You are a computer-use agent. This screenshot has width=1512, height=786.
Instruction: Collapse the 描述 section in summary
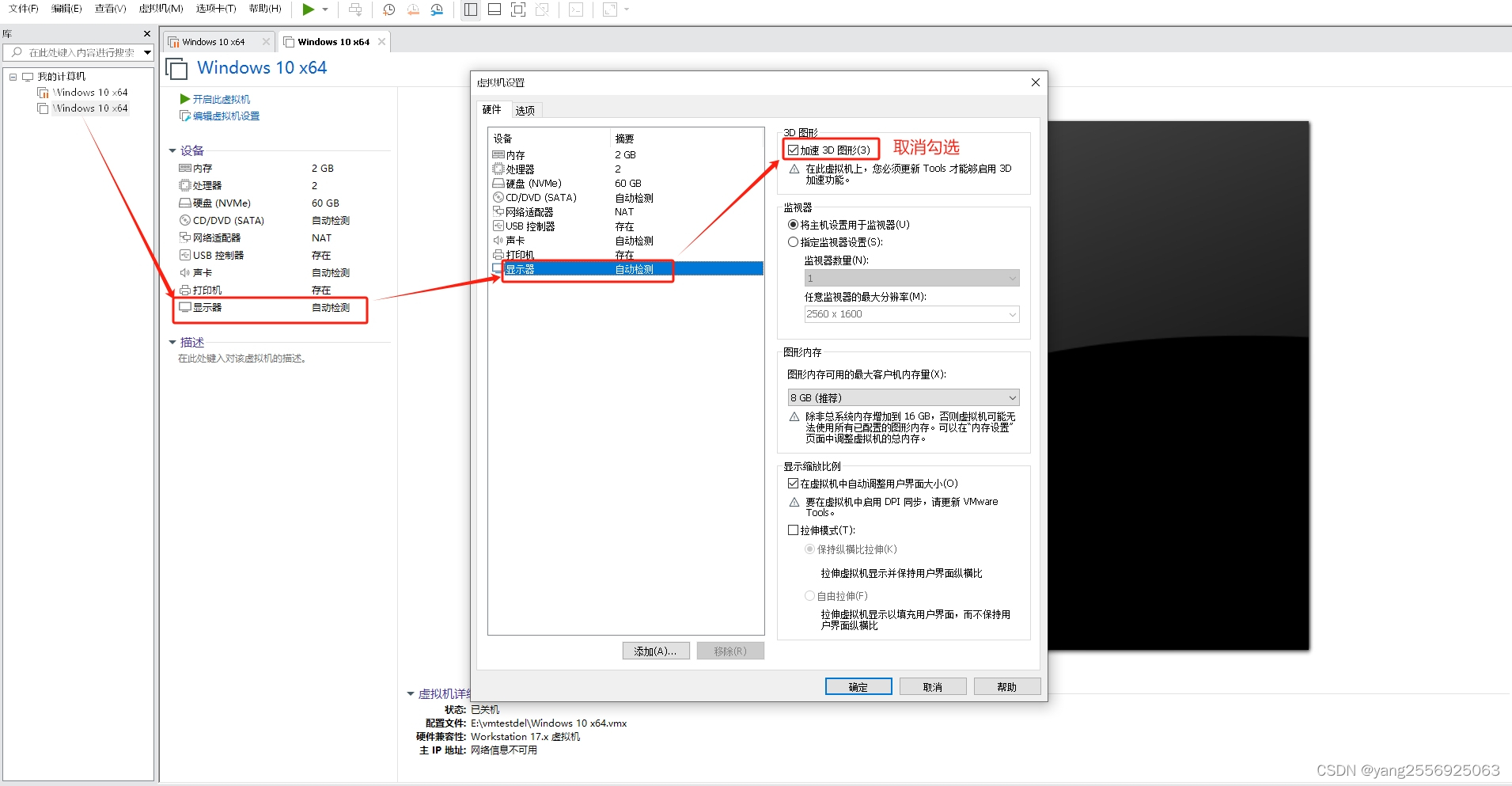[172, 343]
